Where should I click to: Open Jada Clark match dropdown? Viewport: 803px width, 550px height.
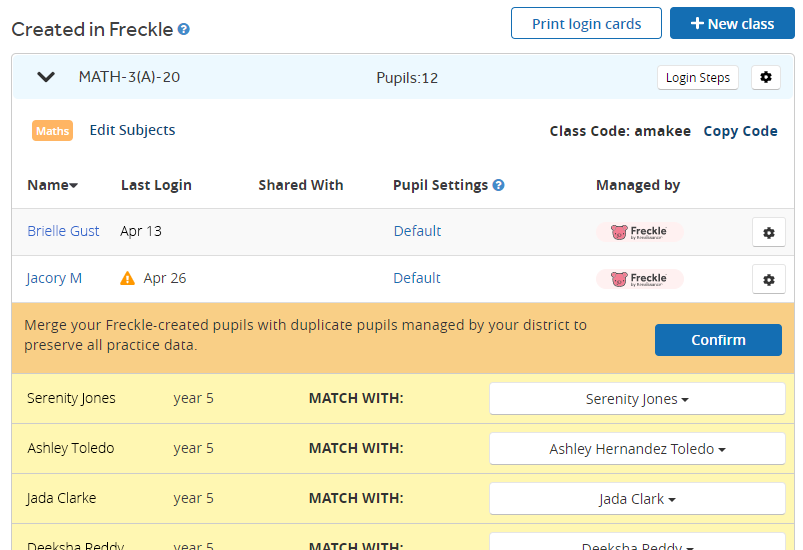pyautogui.click(x=637, y=498)
